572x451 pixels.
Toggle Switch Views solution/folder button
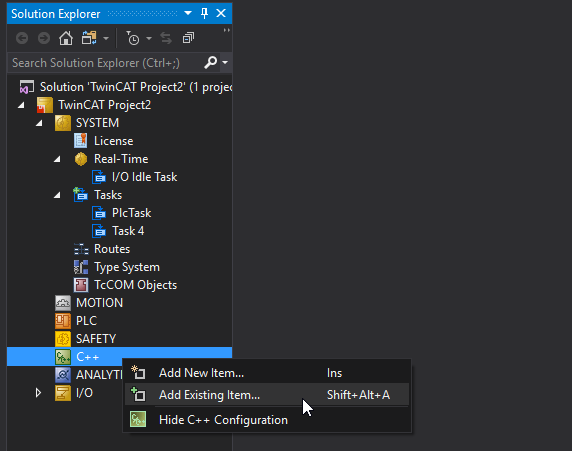[89, 38]
